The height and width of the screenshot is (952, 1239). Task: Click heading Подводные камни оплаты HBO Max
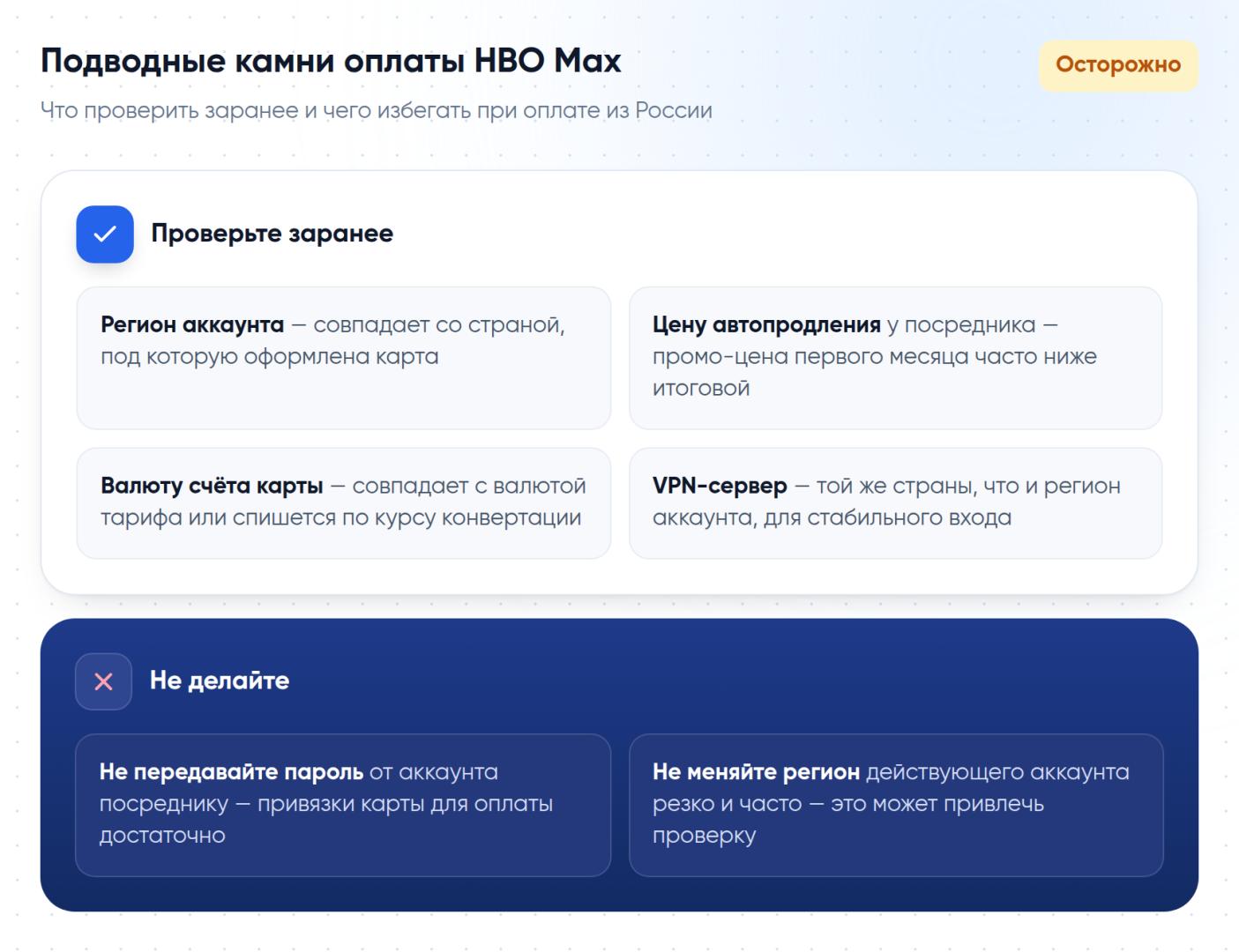coord(331,61)
